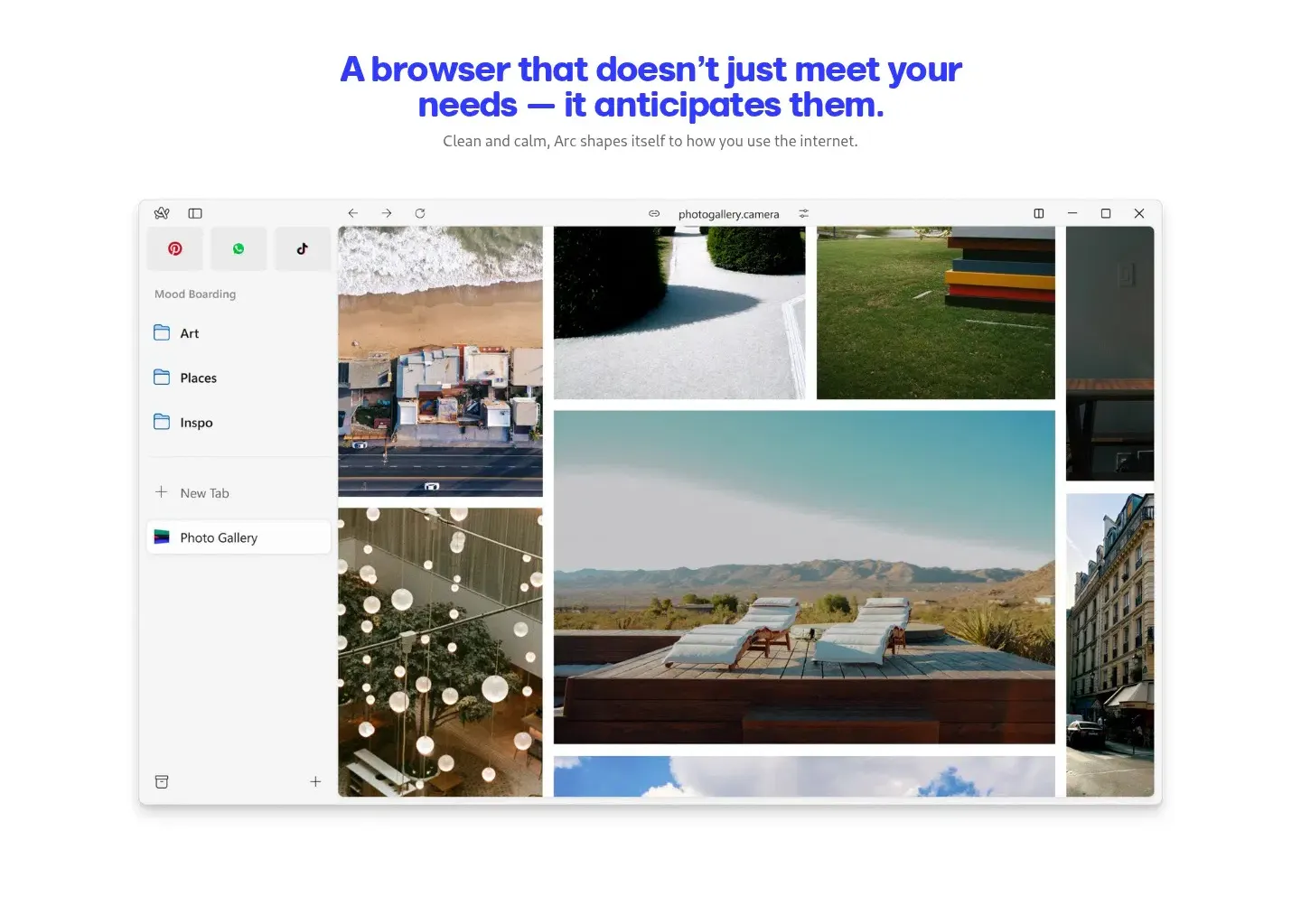This screenshot has height=924, width=1301.
Task: Copy link icon beside the URL
Action: [x=654, y=214]
